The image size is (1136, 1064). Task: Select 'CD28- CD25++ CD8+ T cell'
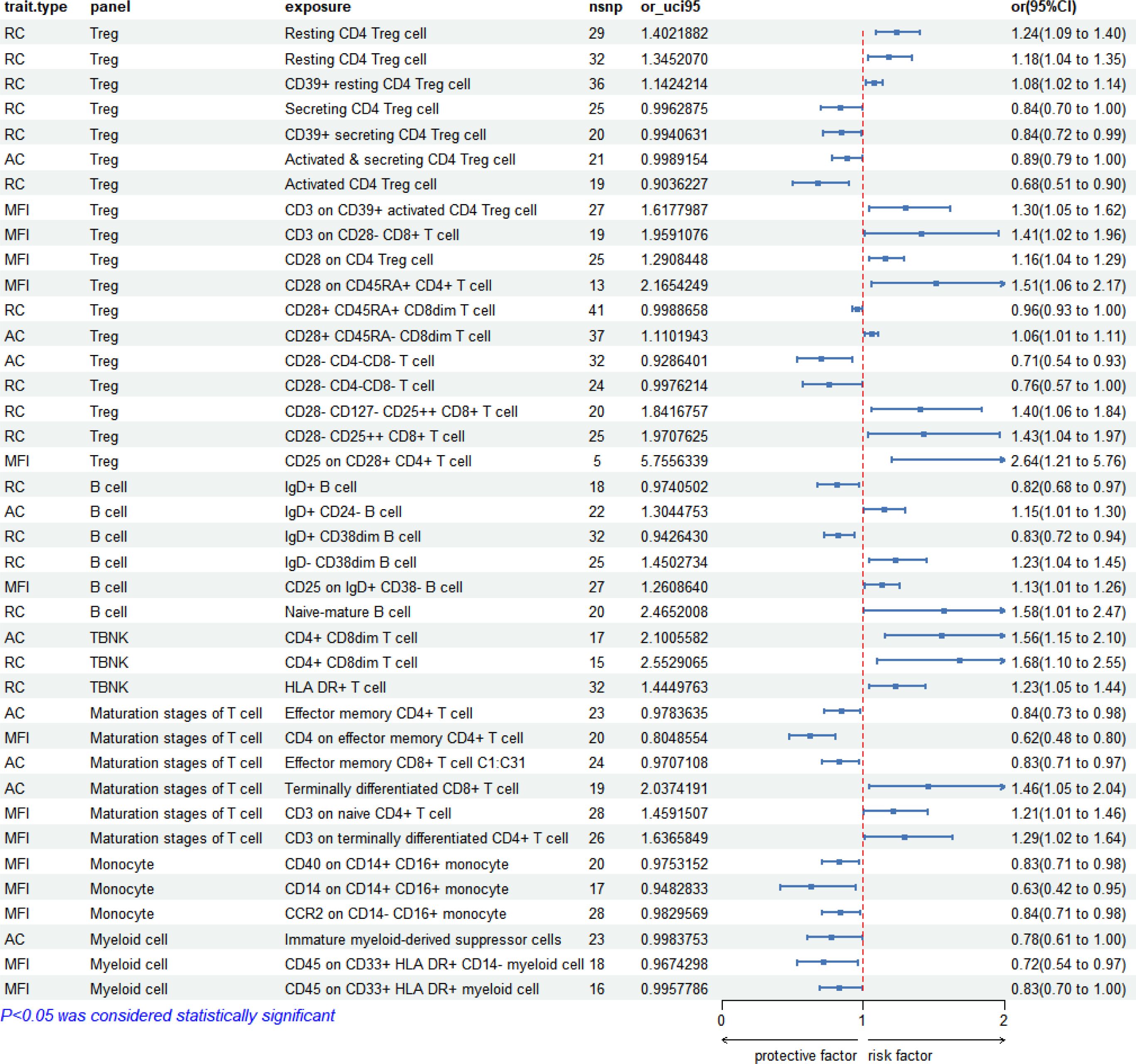(374, 436)
